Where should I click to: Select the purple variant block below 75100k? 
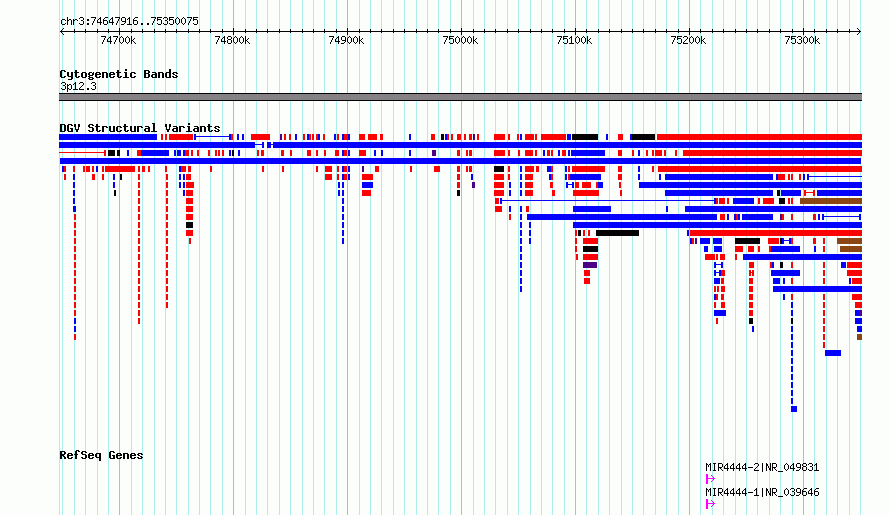tap(590, 265)
